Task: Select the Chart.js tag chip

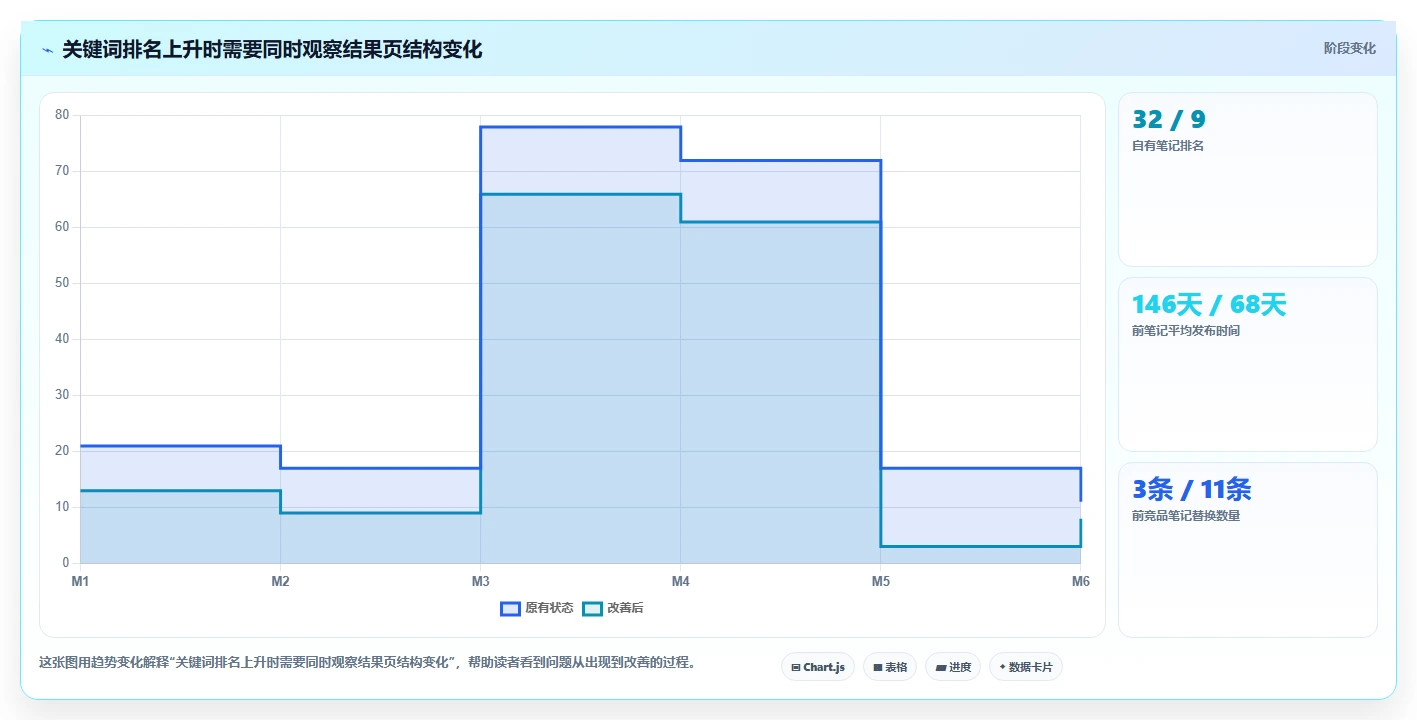Action: pos(818,667)
